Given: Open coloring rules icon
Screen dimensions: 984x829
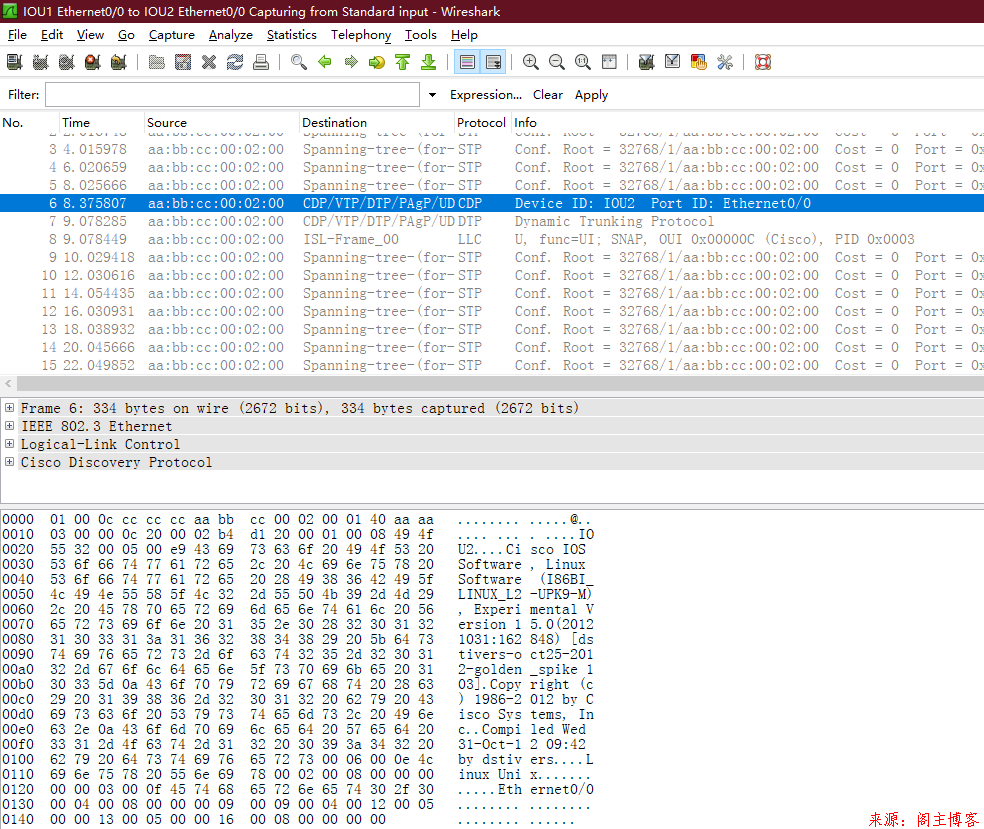Looking at the screenshot, I should (x=698, y=62).
